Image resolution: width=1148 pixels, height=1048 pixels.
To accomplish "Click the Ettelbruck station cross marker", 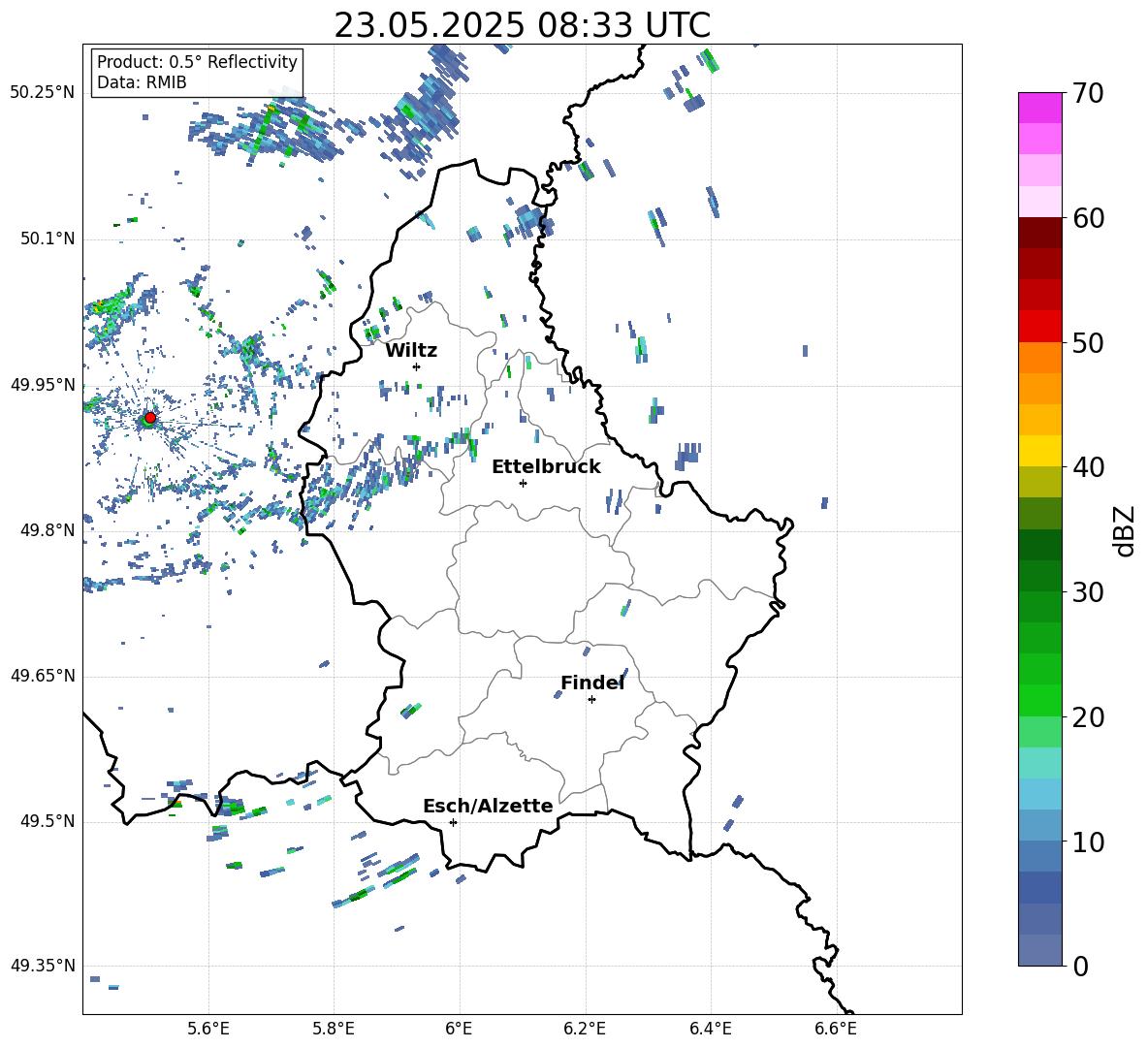I will tap(523, 483).
